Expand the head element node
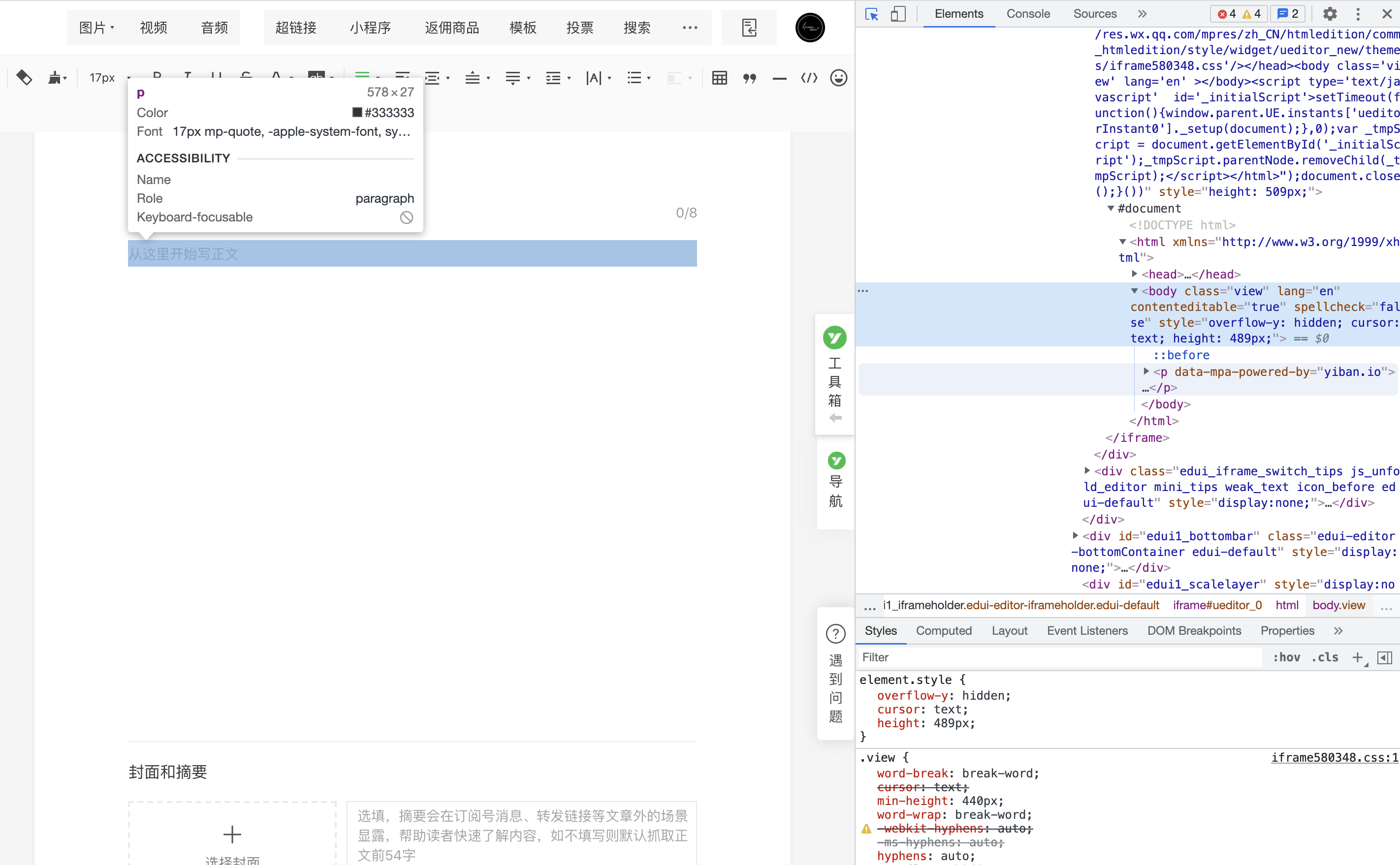1400x865 pixels. (x=1135, y=274)
